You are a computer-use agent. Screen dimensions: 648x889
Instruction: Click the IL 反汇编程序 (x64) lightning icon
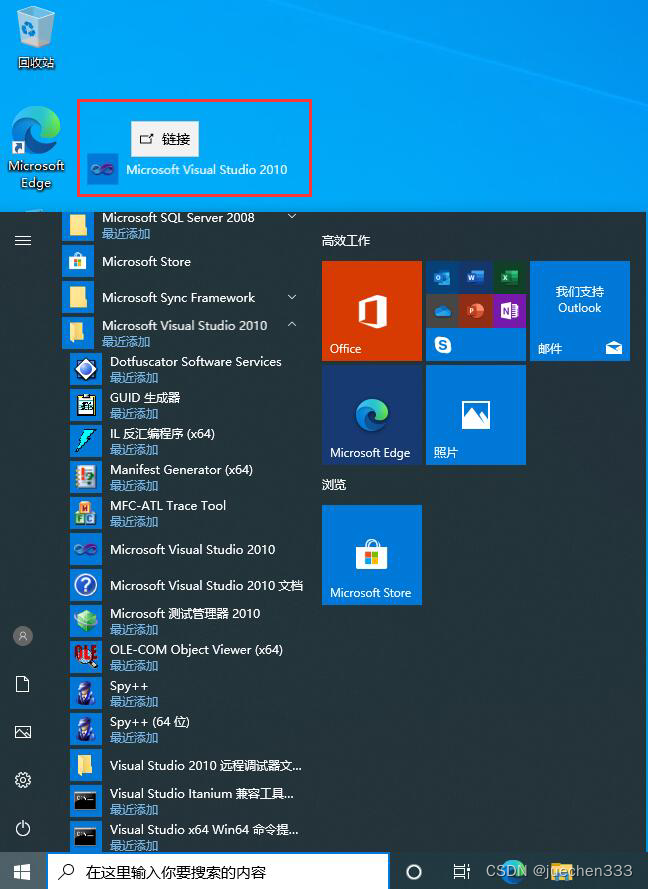(x=86, y=441)
